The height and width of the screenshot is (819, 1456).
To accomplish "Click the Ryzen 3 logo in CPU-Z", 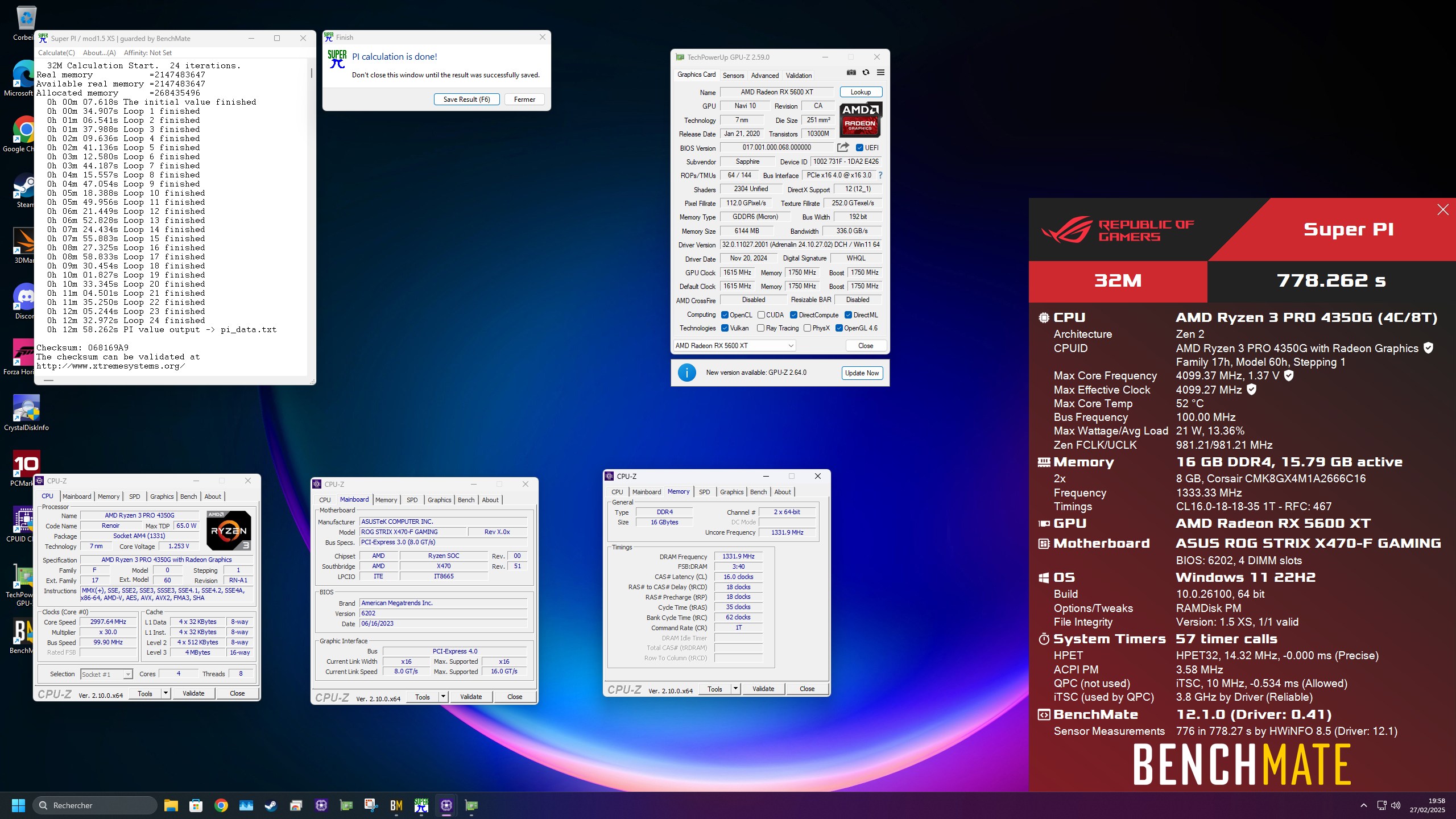I will [x=229, y=530].
